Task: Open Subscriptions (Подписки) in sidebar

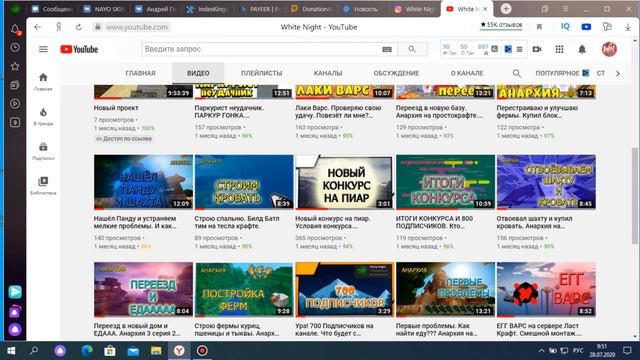Action: (43, 151)
